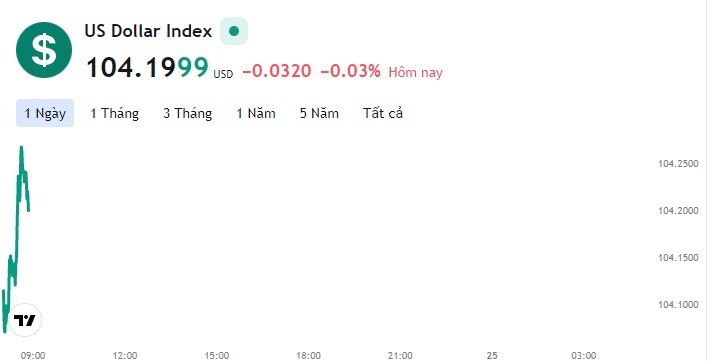This screenshot has height=361, width=707.
Task: Select the 1 Năm time range
Action: tap(256, 113)
